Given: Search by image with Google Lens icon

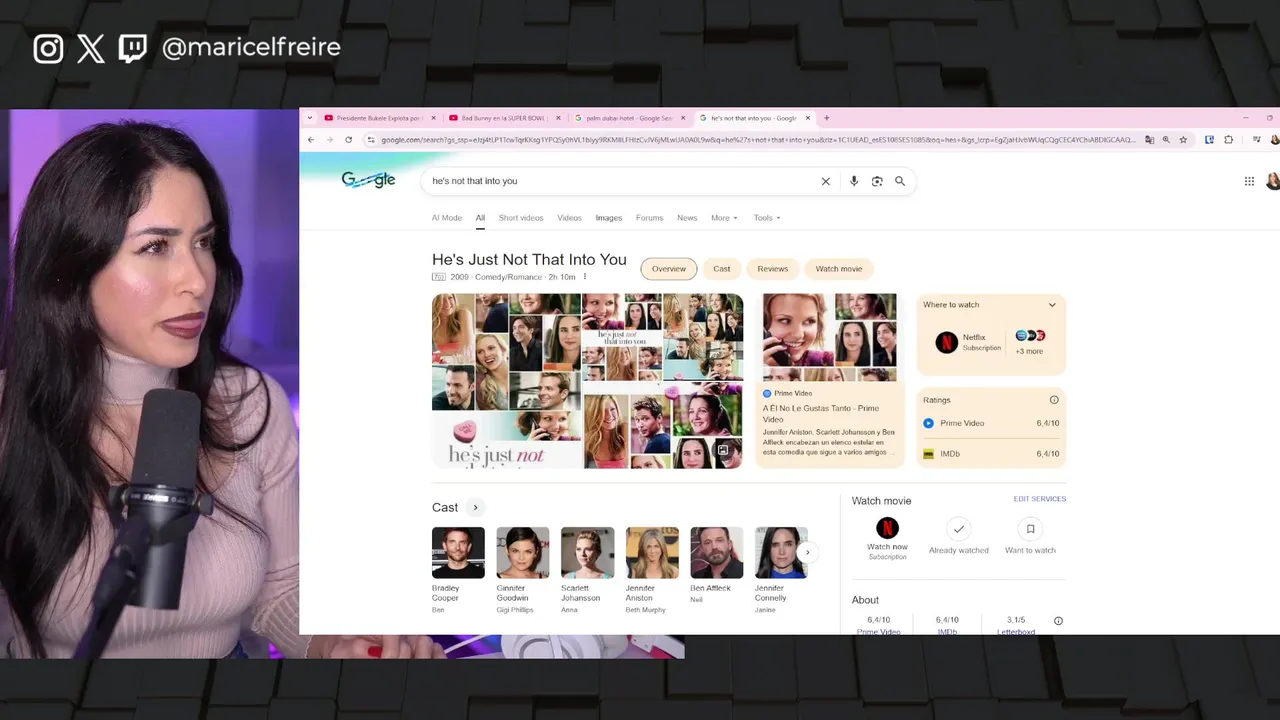Looking at the screenshot, I should pos(877,181).
